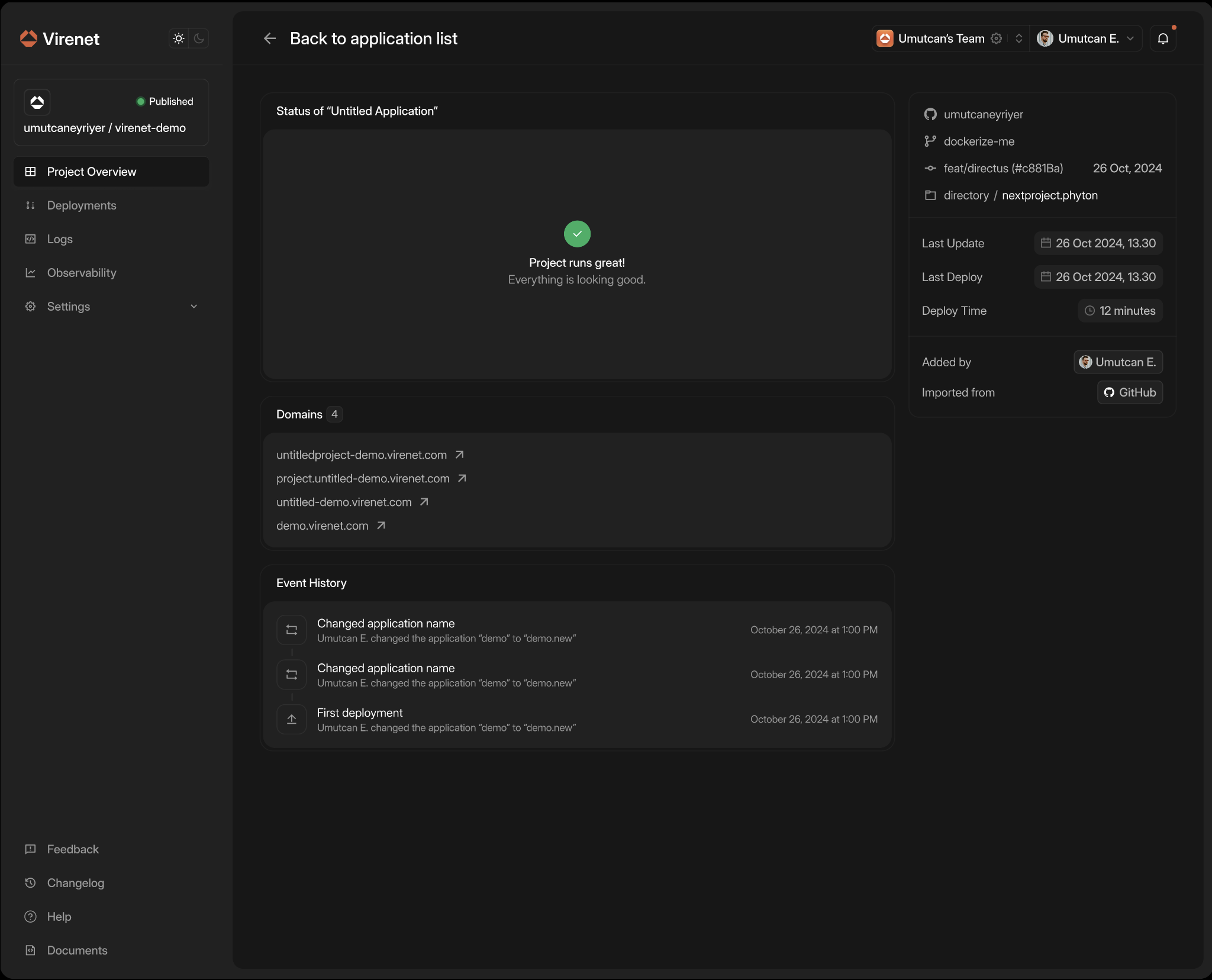Click the Observability chart icon

pos(30,273)
